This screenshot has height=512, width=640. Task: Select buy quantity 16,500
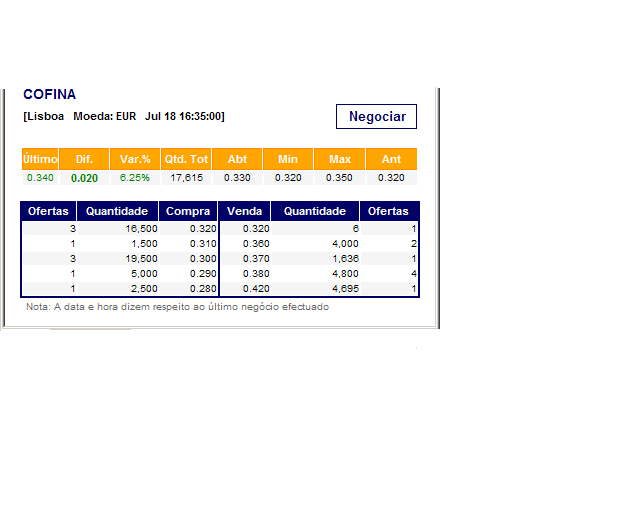coord(141,229)
